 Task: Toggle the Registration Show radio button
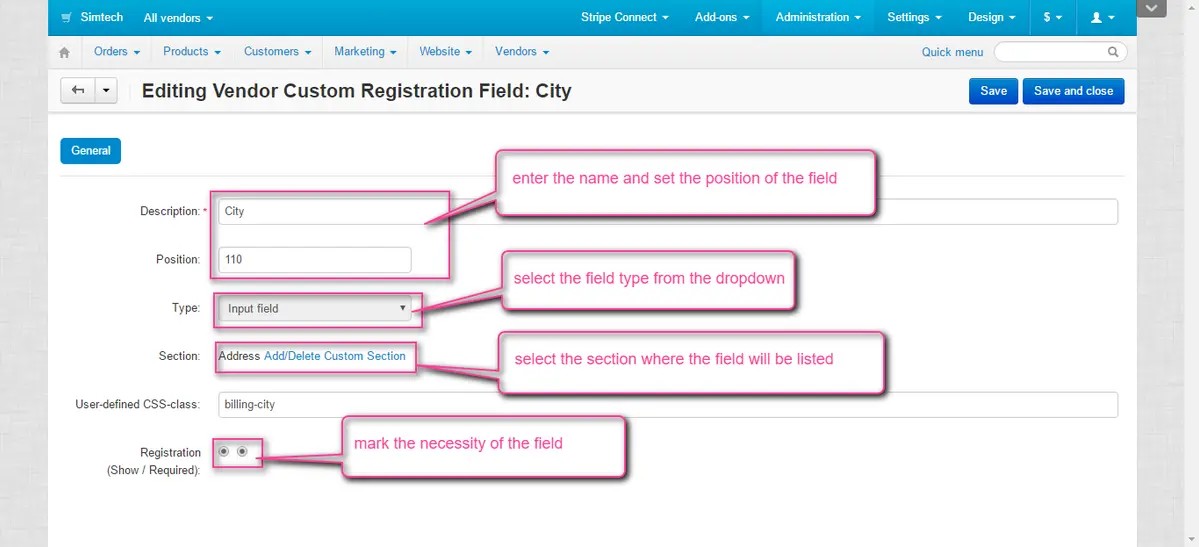(224, 452)
